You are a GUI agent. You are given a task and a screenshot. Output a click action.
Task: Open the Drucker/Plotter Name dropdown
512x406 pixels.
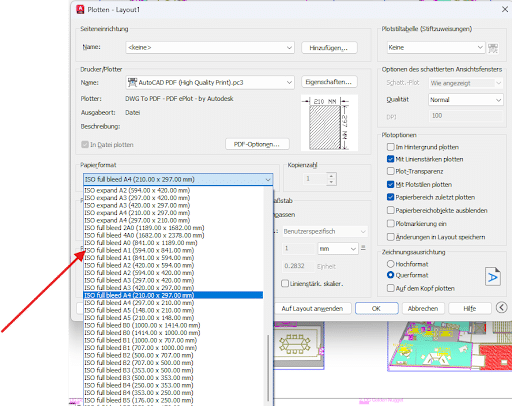coord(210,83)
